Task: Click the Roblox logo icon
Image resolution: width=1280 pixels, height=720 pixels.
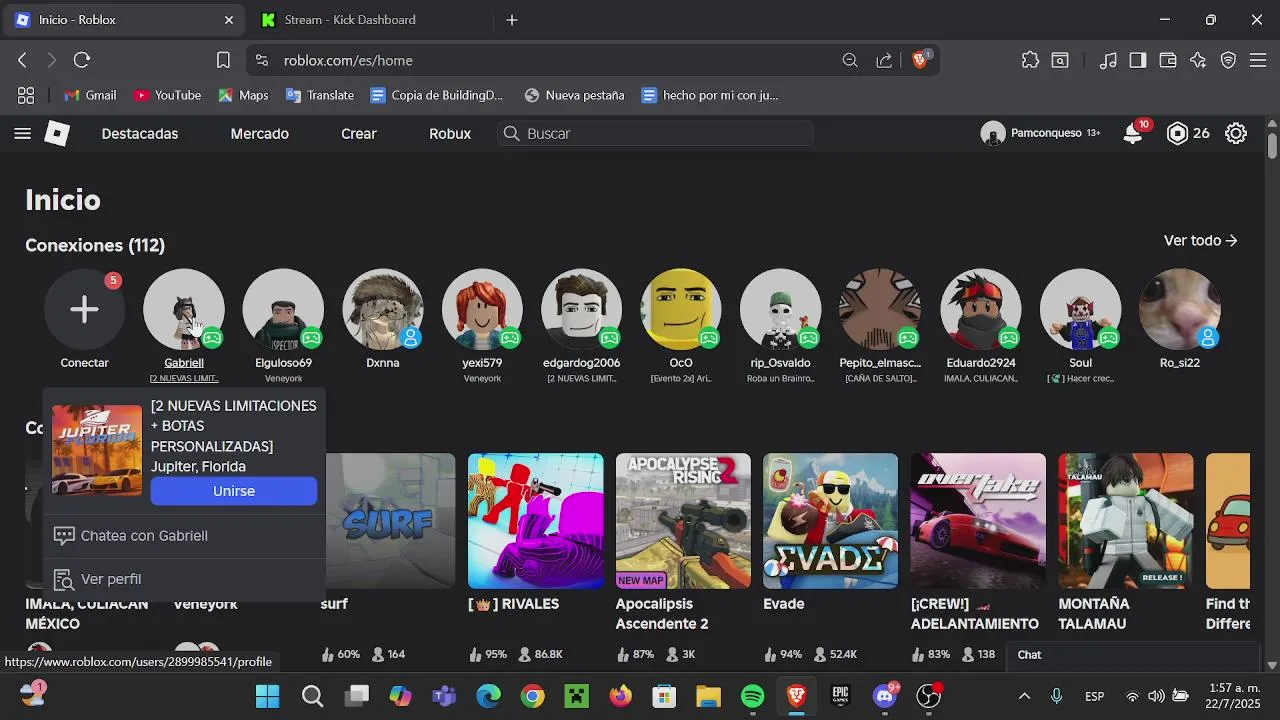Action: 57,133
